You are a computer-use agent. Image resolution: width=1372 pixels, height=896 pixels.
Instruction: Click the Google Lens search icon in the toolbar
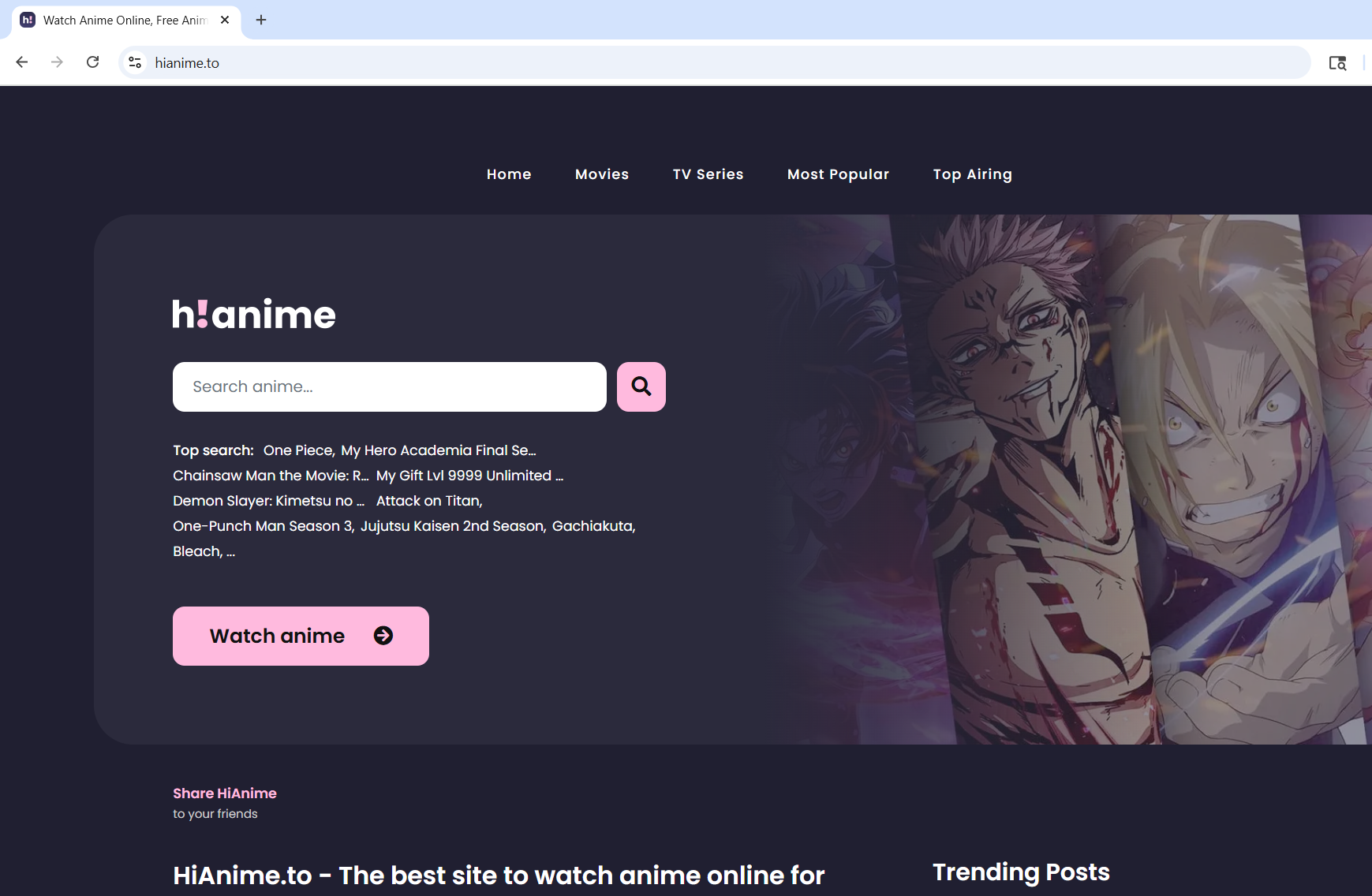click(1337, 63)
